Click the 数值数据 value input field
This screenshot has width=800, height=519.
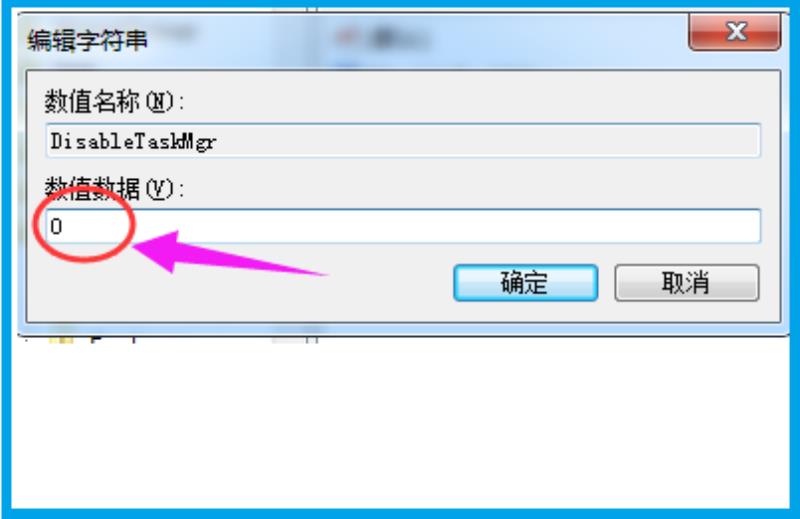[403, 226]
